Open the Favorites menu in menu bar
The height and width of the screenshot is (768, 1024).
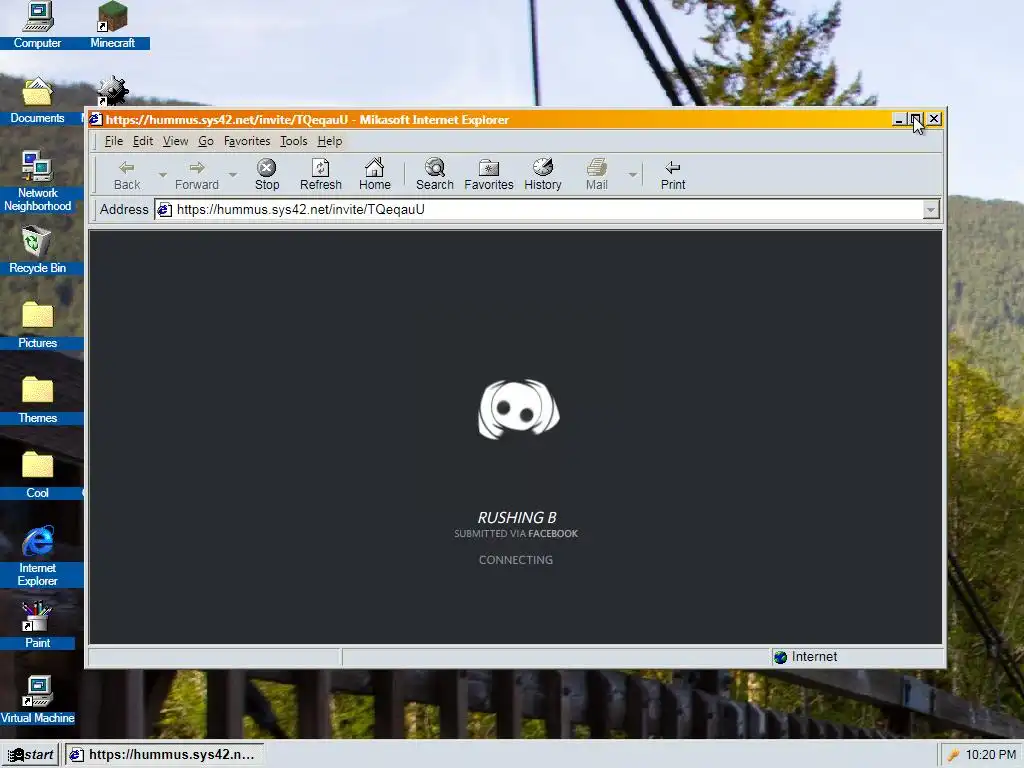coord(247,141)
